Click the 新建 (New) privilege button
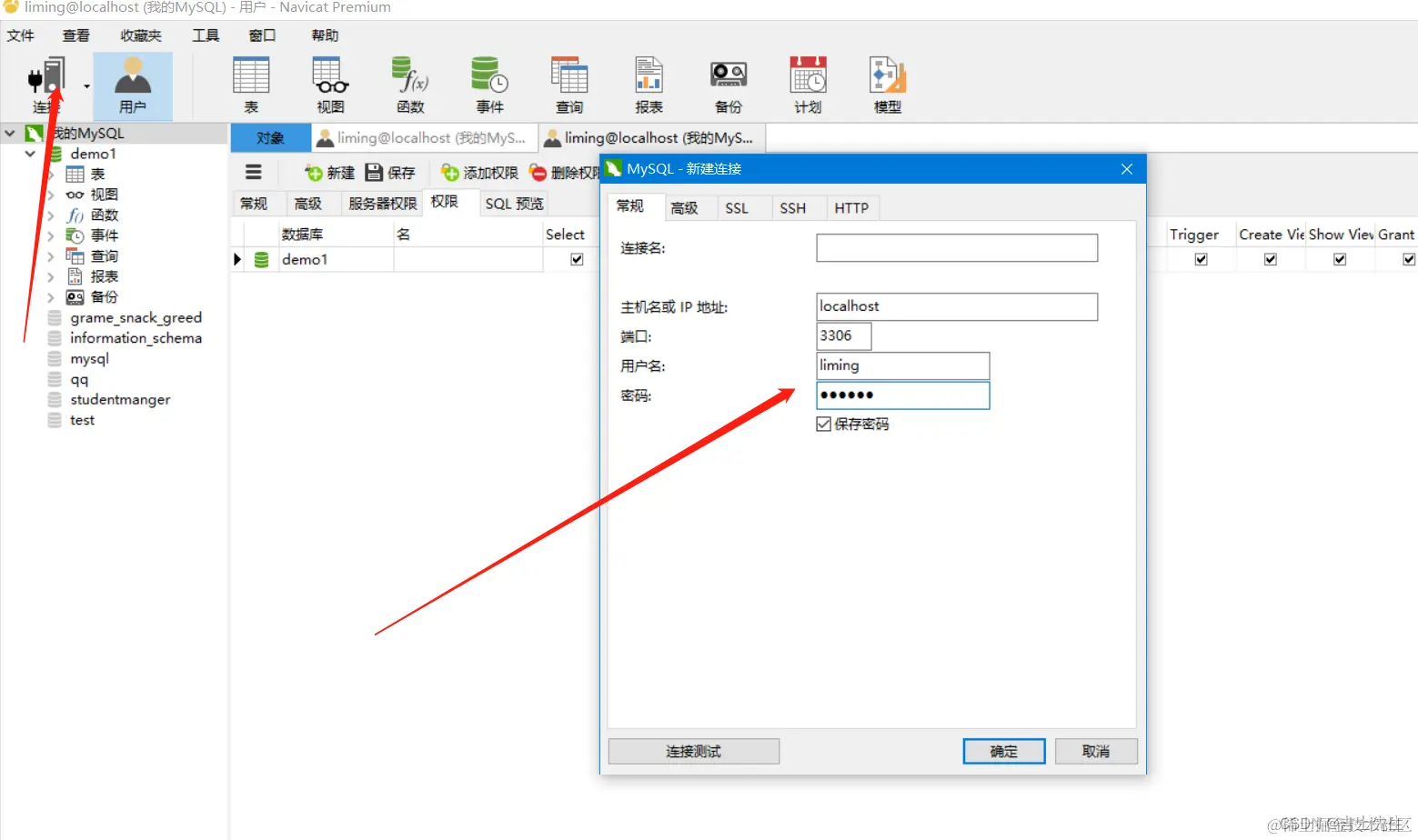 pos(329,173)
